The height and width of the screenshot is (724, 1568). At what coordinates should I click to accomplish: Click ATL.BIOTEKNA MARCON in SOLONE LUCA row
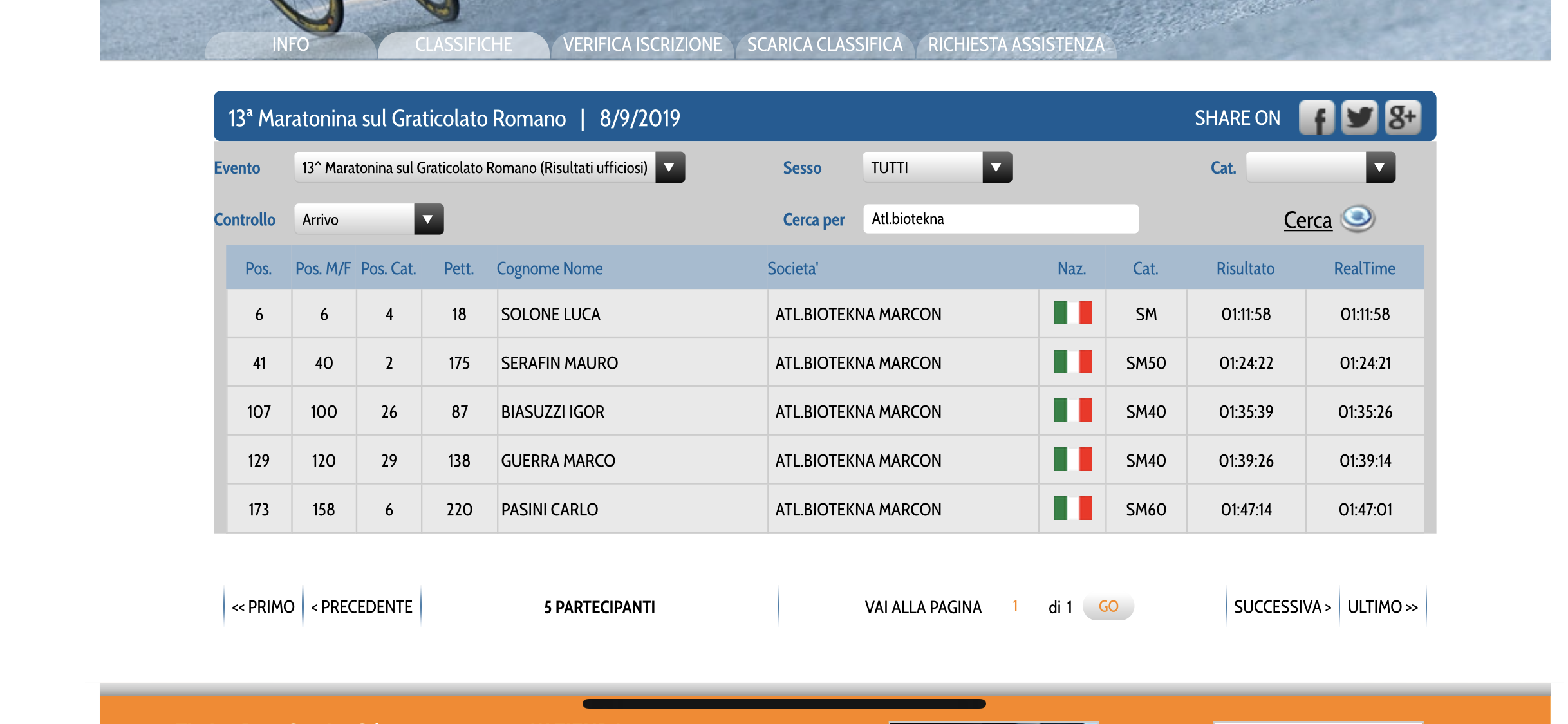(x=858, y=314)
